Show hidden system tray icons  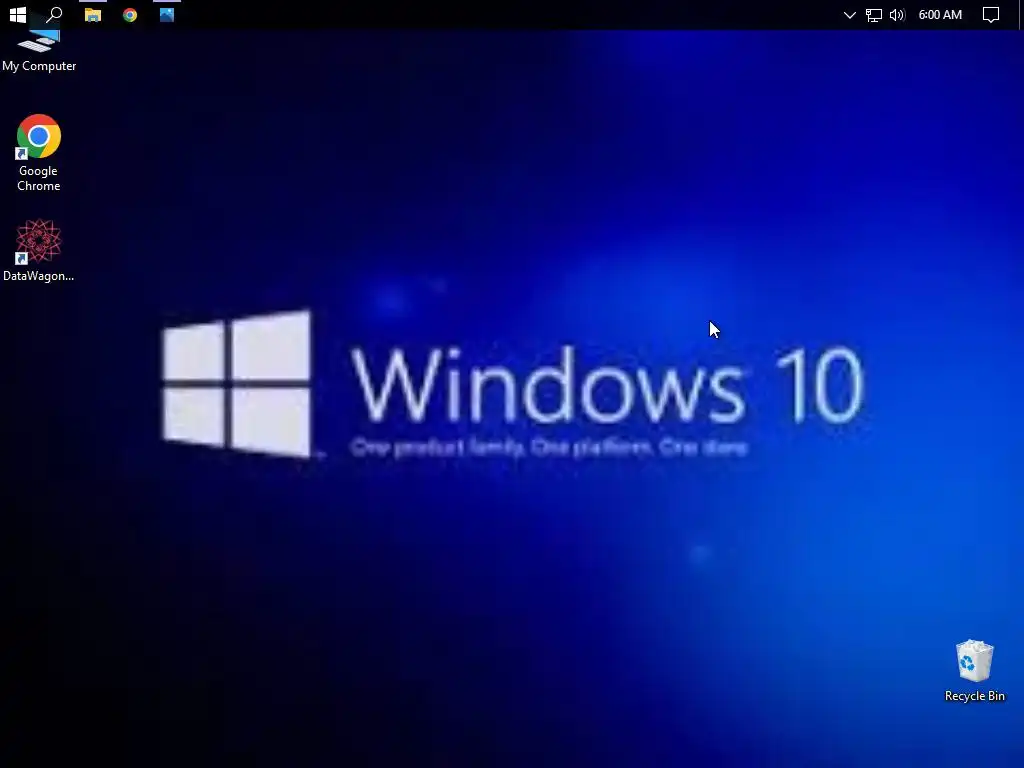point(849,14)
